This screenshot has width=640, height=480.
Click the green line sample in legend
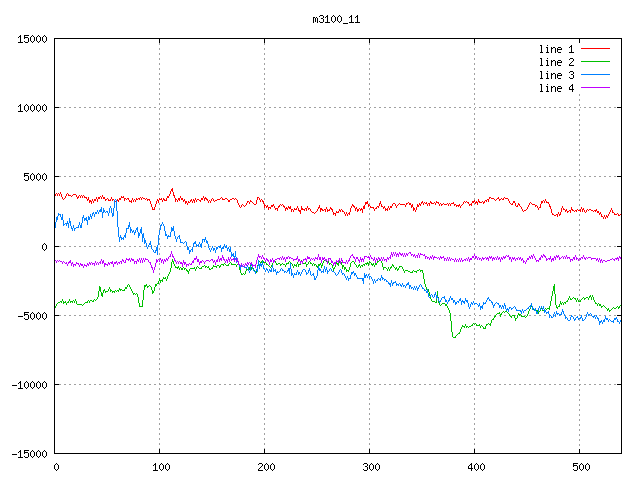[596, 62]
